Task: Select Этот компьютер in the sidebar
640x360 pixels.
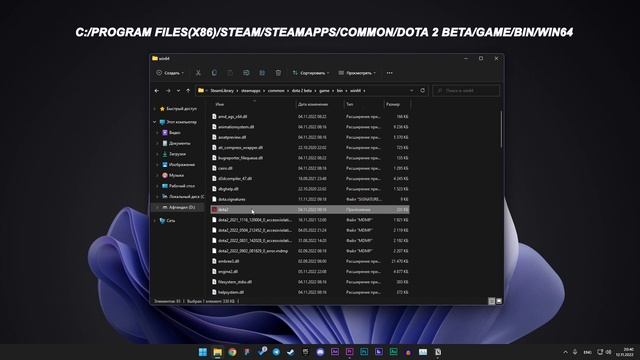Action: (178, 122)
